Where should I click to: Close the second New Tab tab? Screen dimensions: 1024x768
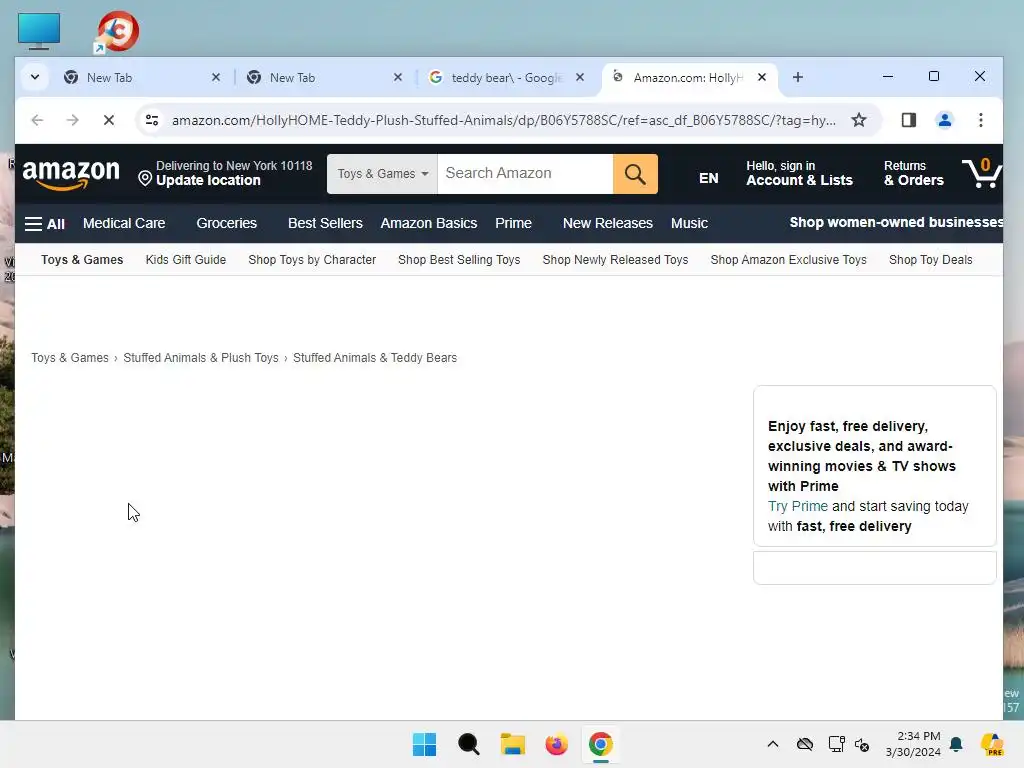click(x=398, y=77)
